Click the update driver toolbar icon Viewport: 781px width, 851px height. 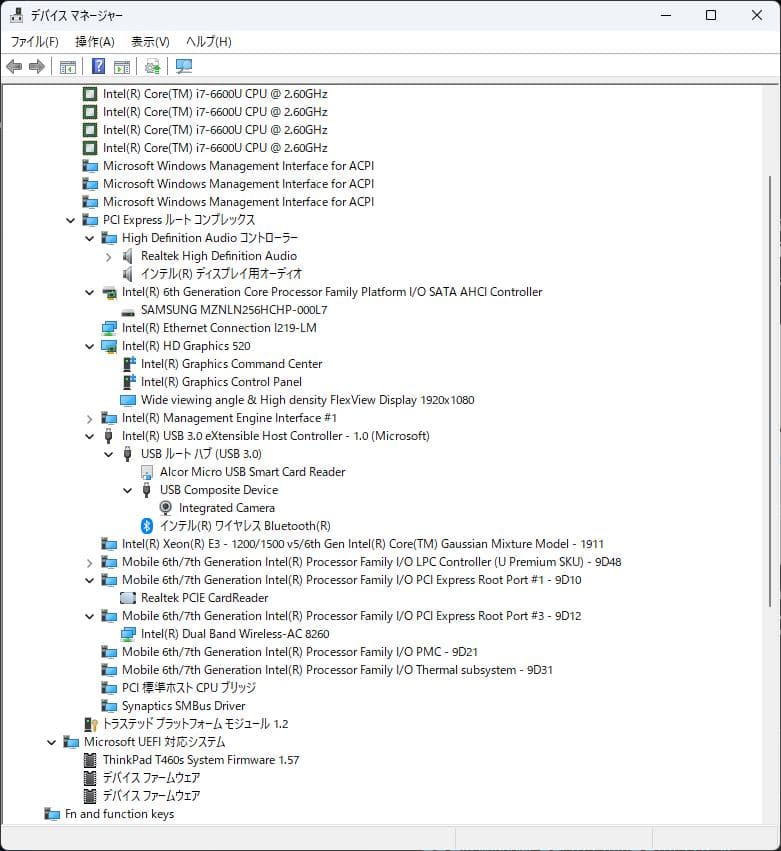[152, 67]
